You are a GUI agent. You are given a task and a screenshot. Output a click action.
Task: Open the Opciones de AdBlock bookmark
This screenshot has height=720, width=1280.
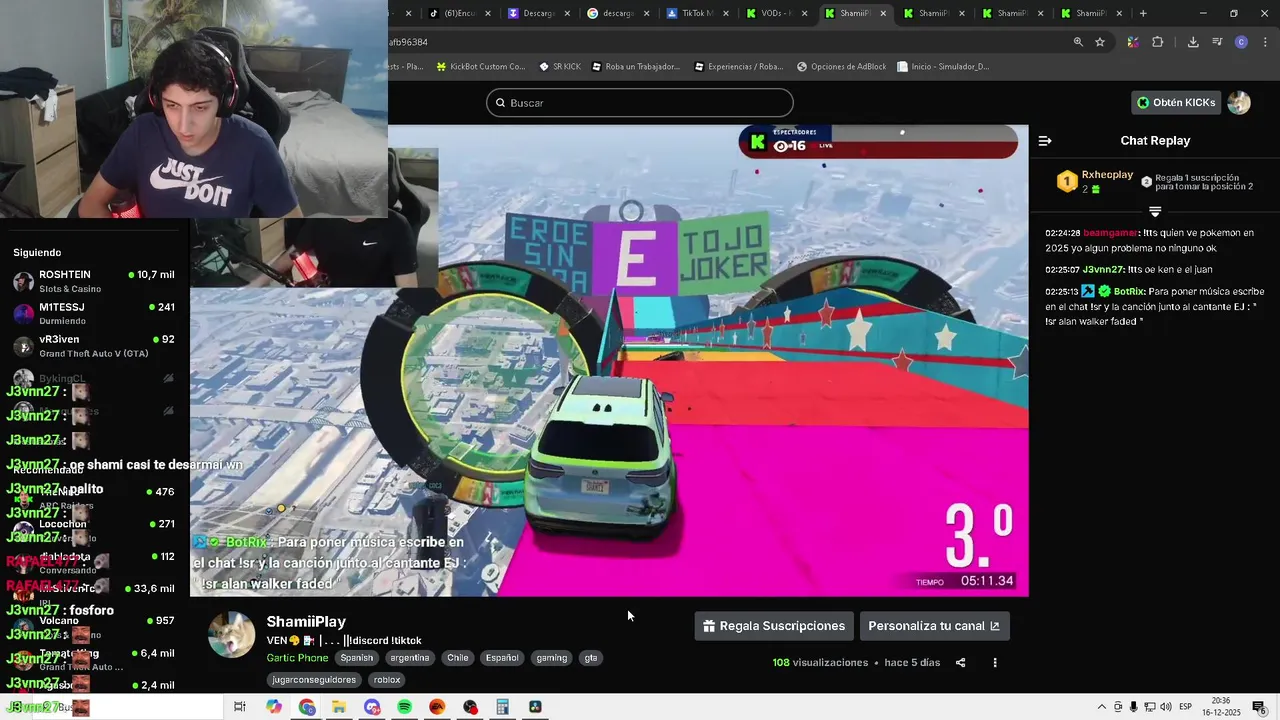click(842, 67)
